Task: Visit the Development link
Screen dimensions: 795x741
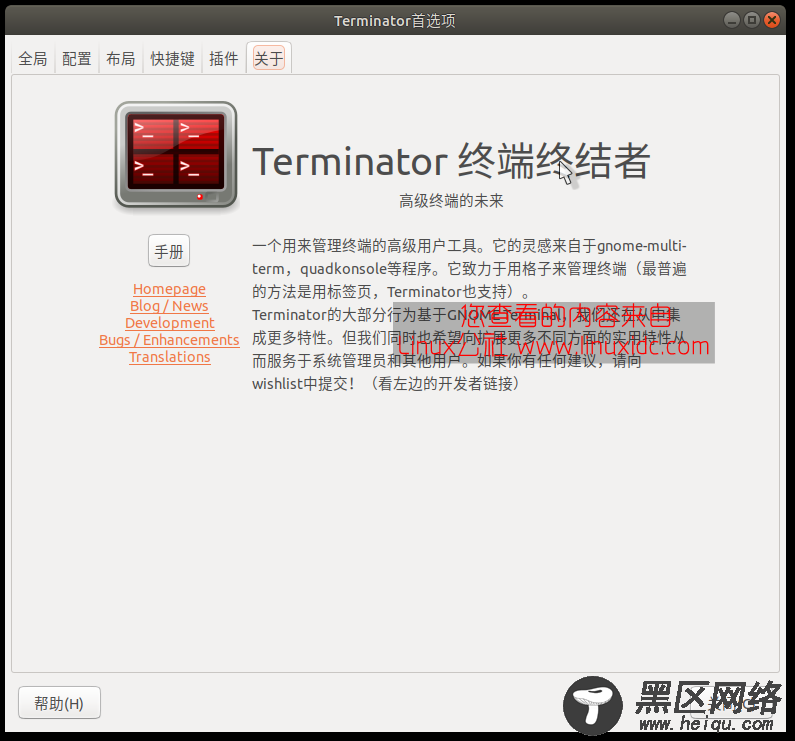Action: [x=169, y=323]
